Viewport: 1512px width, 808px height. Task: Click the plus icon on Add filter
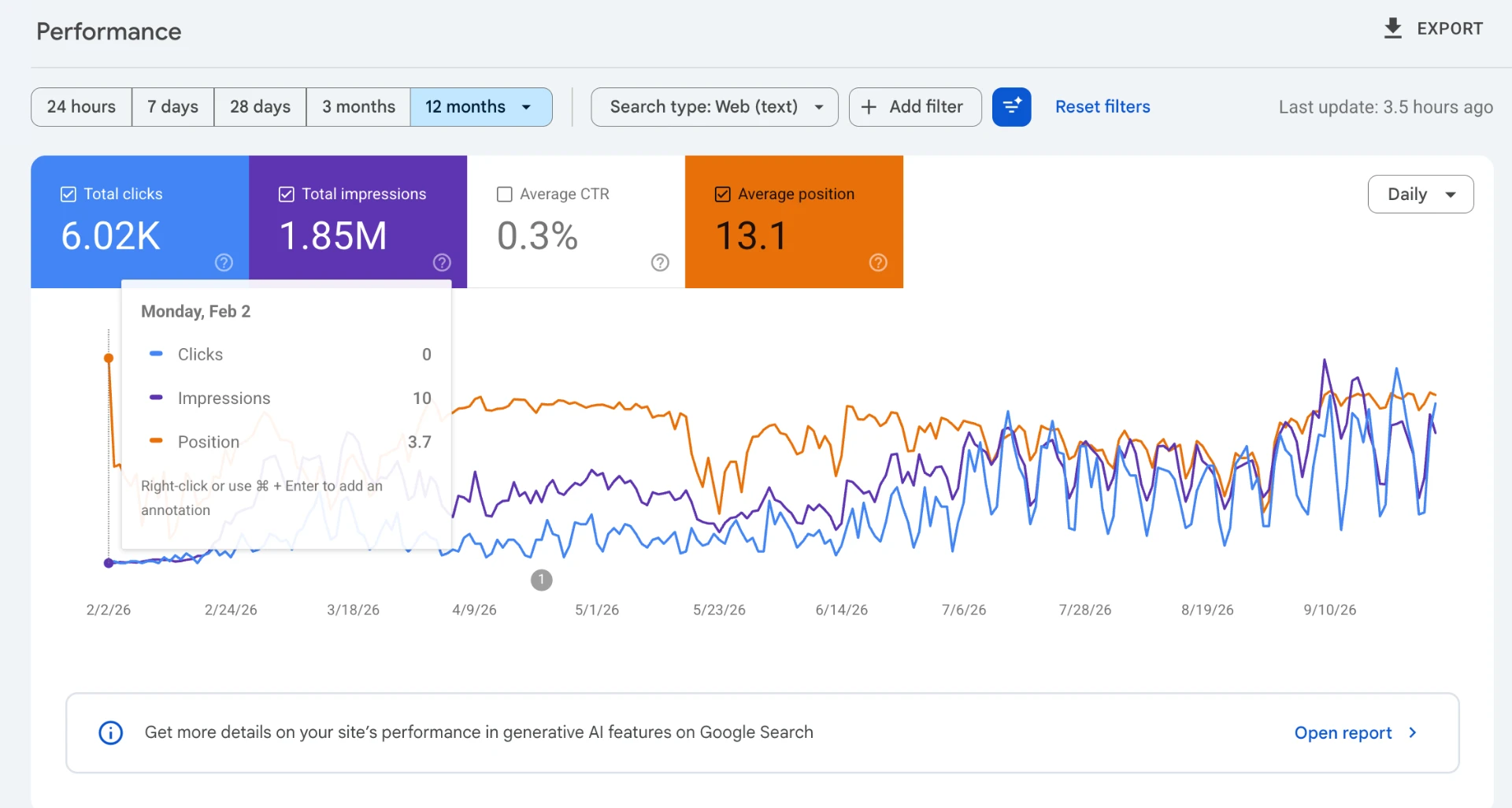(x=869, y=106)
